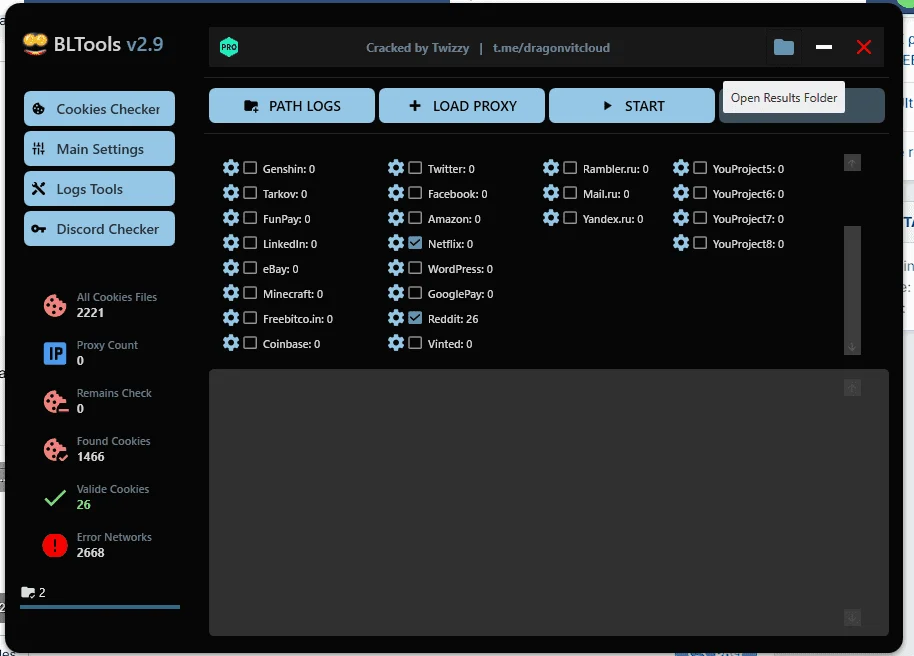Click the bottom-left progress bar
Viewport: 914px width, 656px height.
click(100, 607)
